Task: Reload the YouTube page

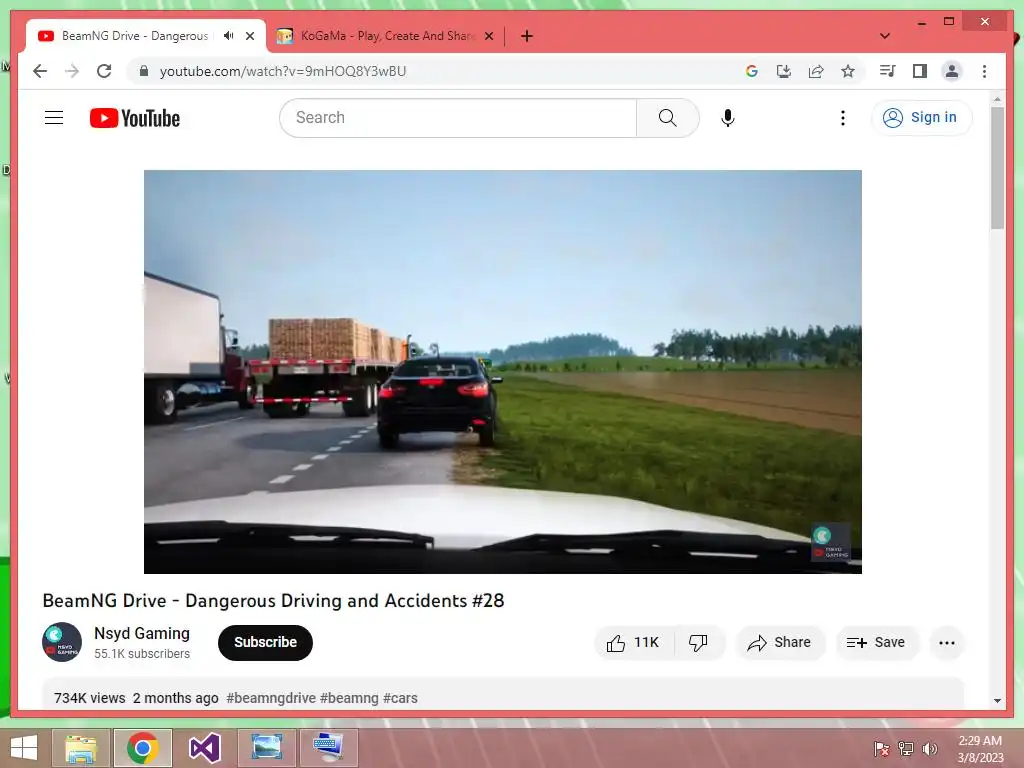Action: (104, 71)
